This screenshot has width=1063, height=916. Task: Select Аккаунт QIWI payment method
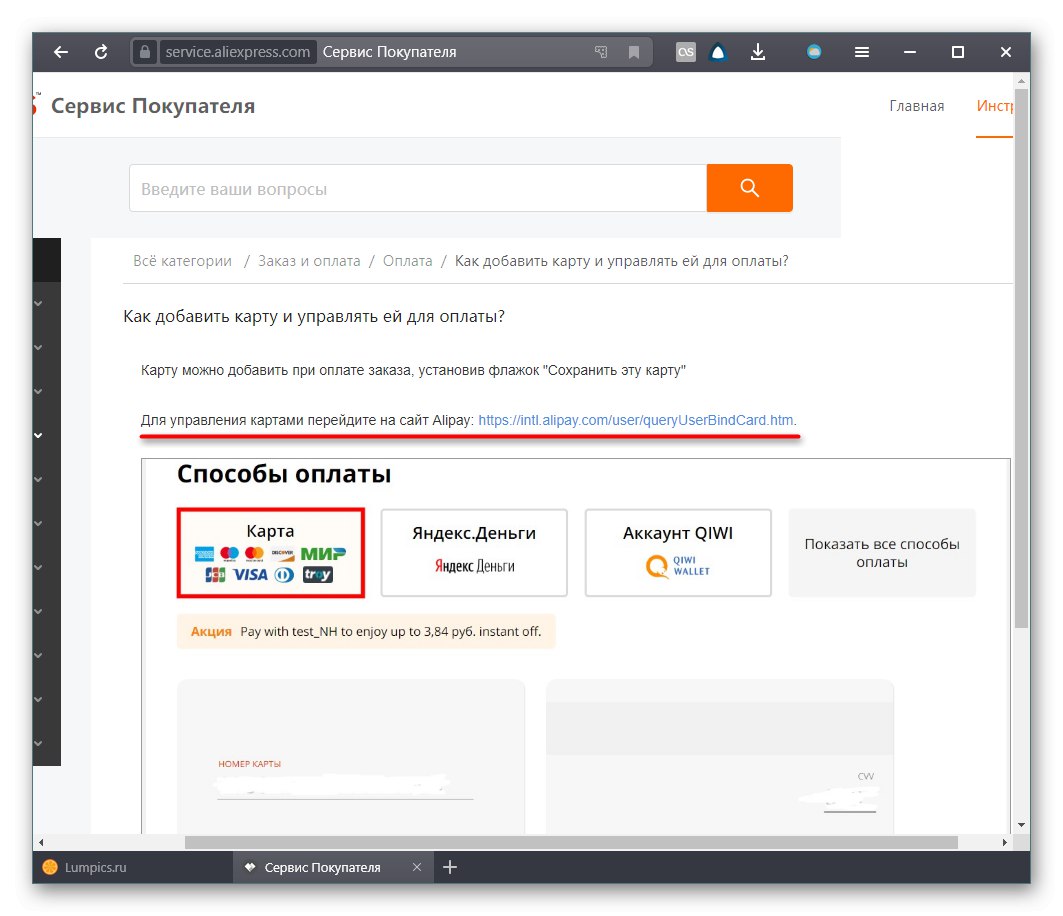tap(678, 553)
